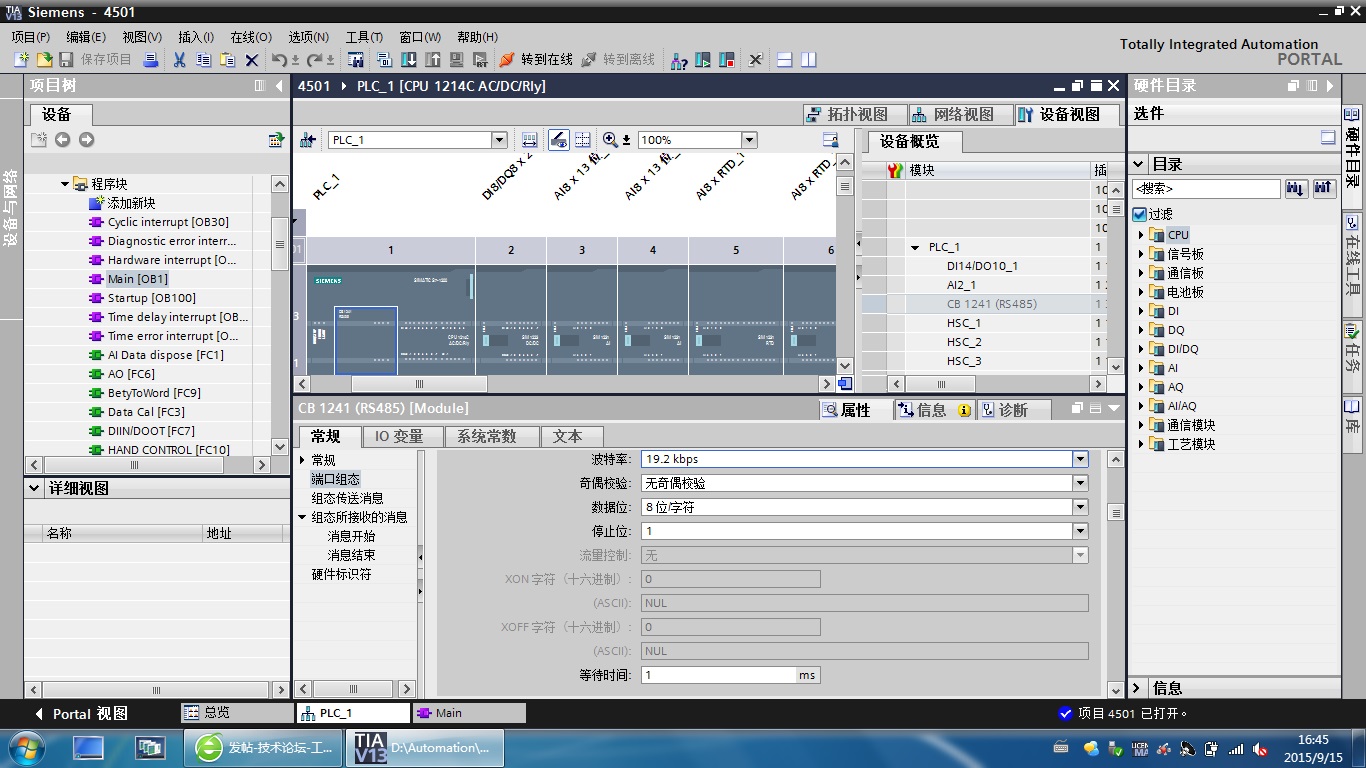Screen dimensions: 1366x768
Task: Click the forward arrow icon in project tree
Action: click(x=86, y=140)
